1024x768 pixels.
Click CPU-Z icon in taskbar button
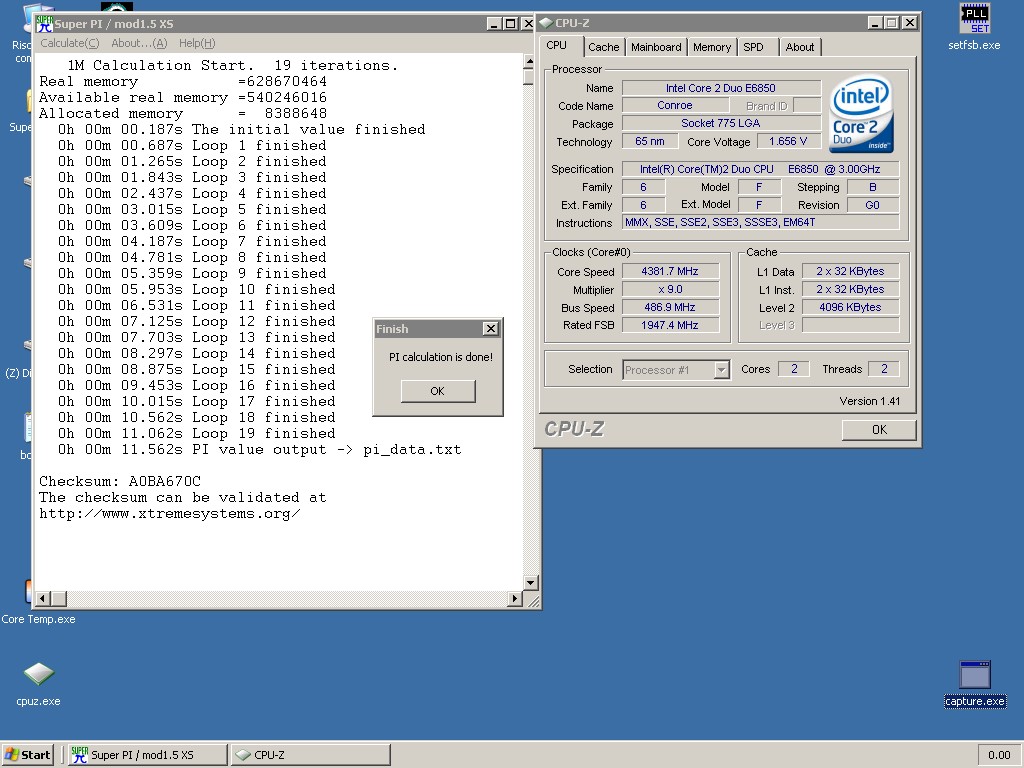243,755
